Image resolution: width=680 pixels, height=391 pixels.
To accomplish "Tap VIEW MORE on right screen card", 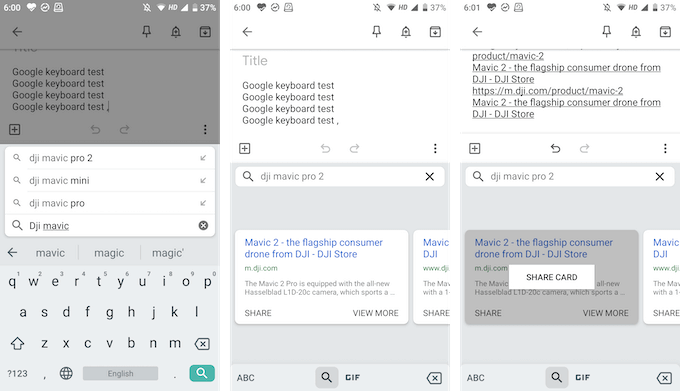I will pos(605,313).
